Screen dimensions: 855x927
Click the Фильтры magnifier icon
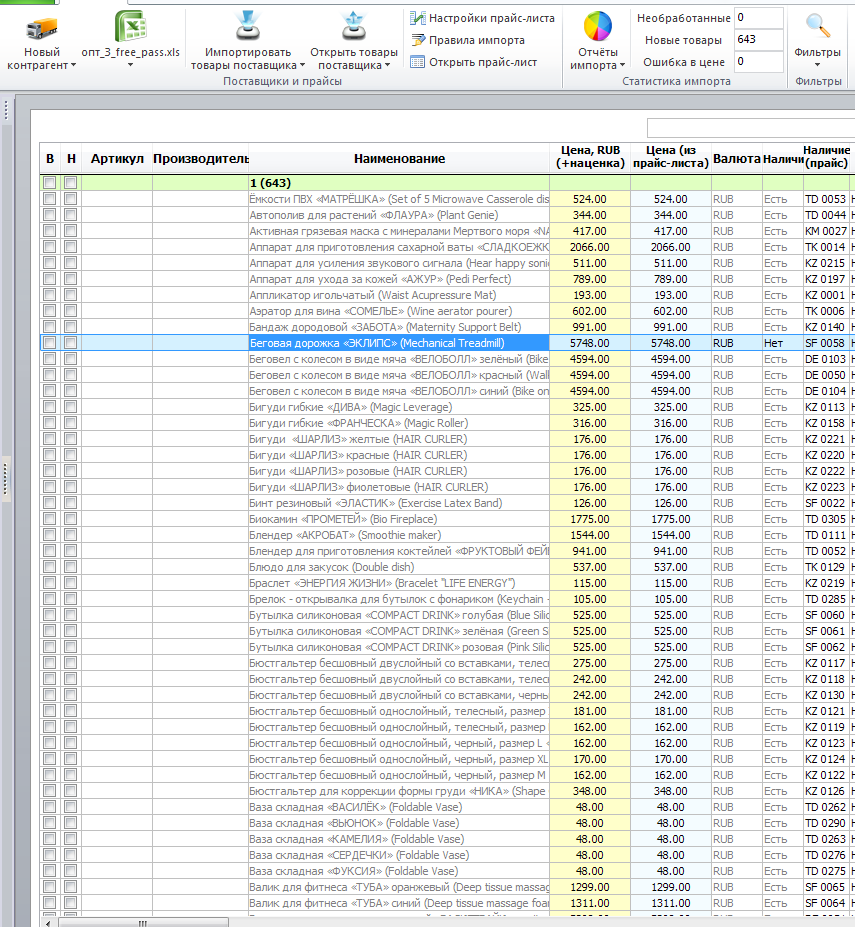(x=818, y=27)
